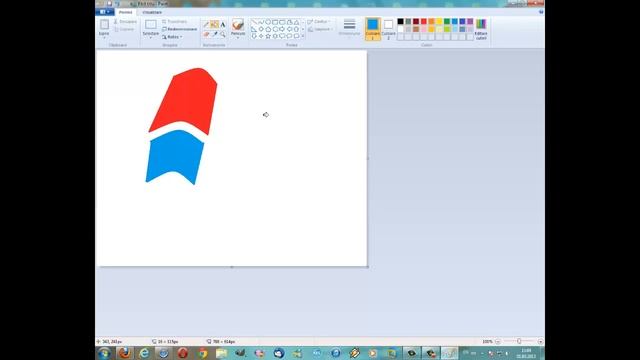Switch to the Pornire tab
The width and height of the screenshot is (640, 360).
pyautogui.click(x=125, y=12)
